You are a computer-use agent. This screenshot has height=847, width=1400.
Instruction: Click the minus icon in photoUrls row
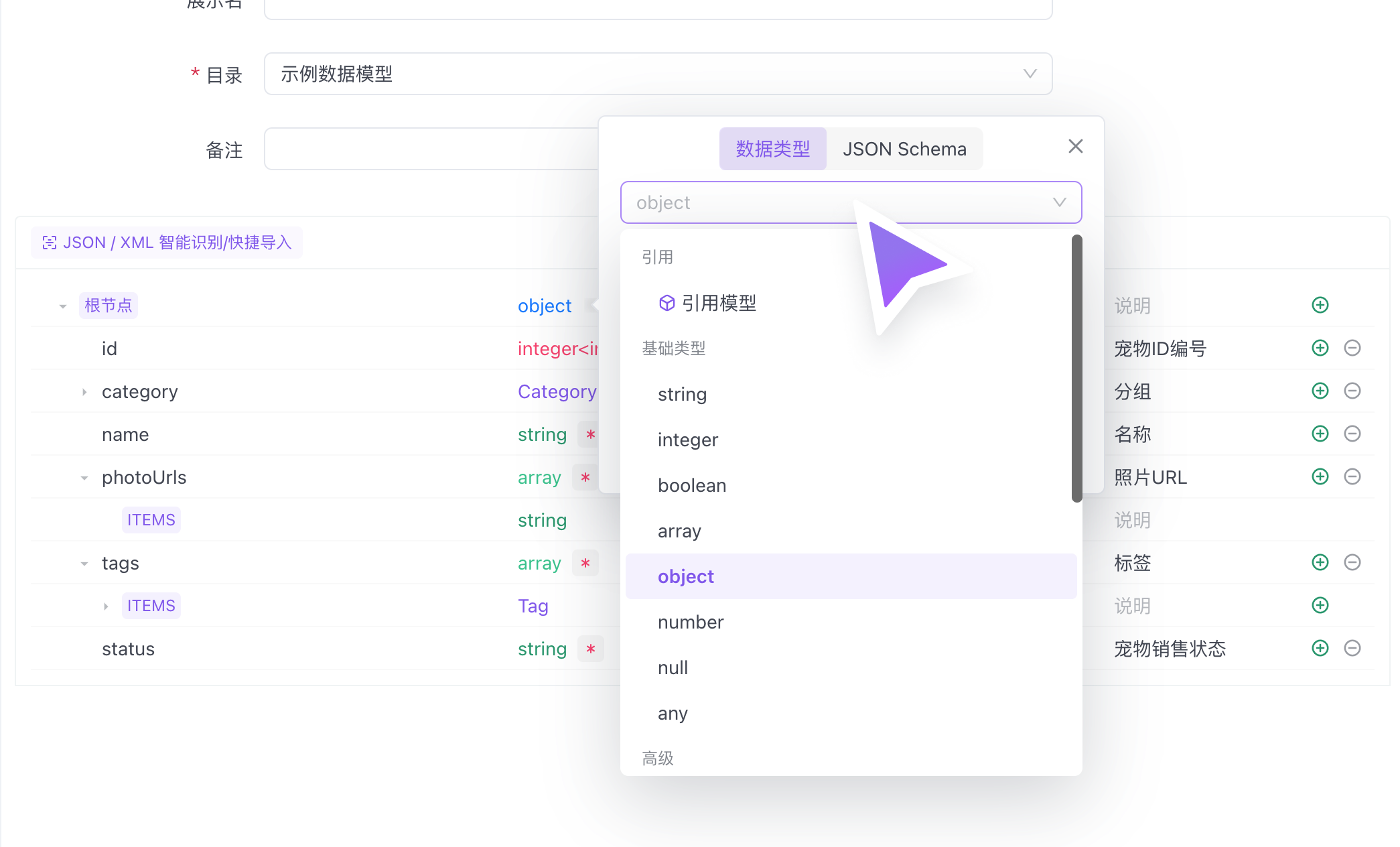(x=1352, y=476)
